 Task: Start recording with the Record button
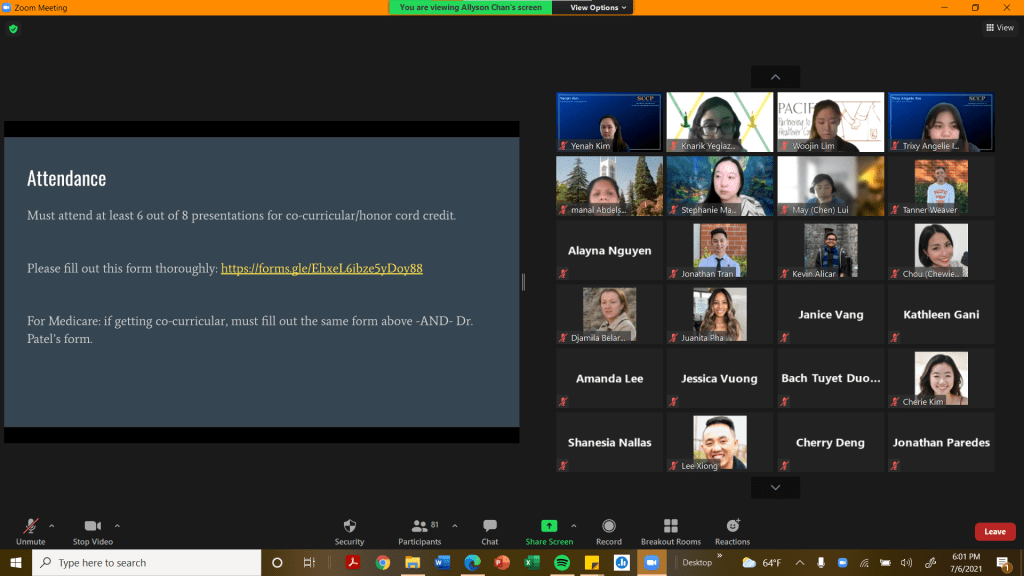point(609,526)
